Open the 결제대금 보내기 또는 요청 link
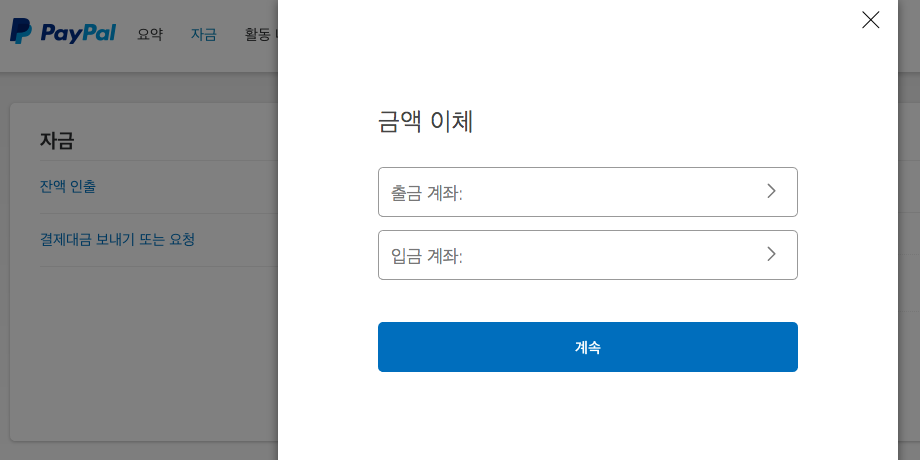 (x=117, y=240)
